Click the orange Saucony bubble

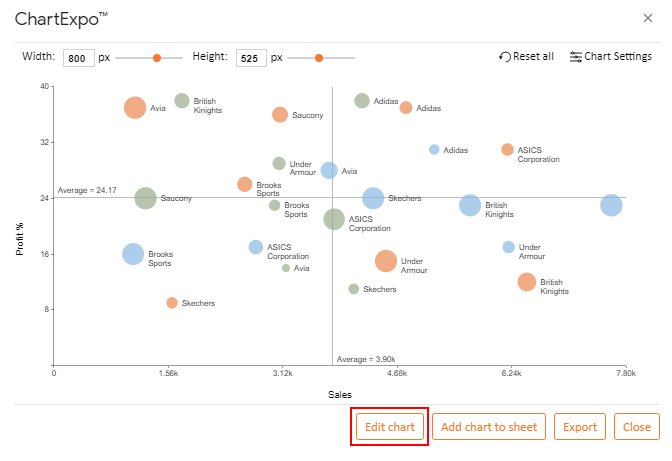280,115
